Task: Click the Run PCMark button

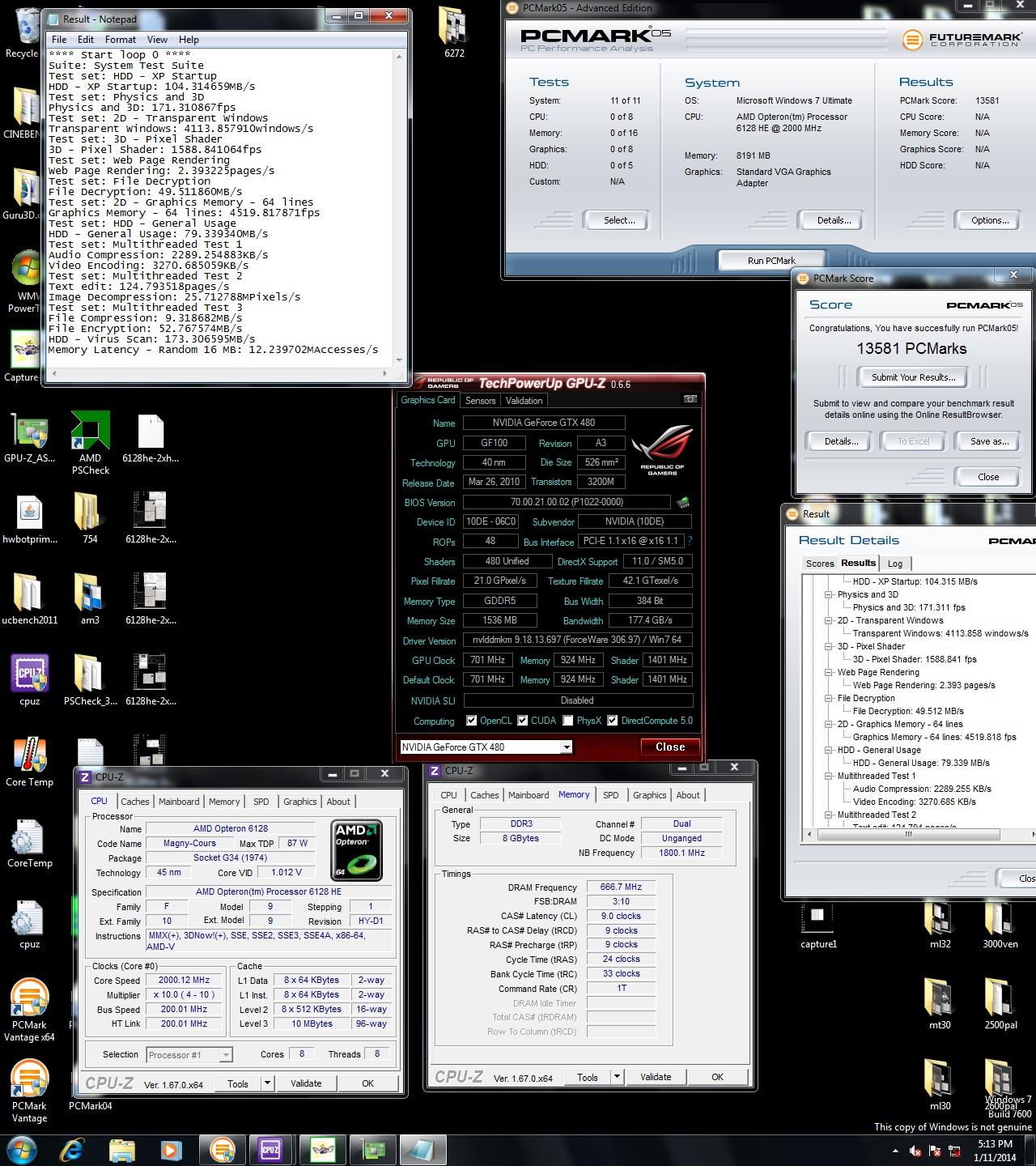Action: pos(771,261)
